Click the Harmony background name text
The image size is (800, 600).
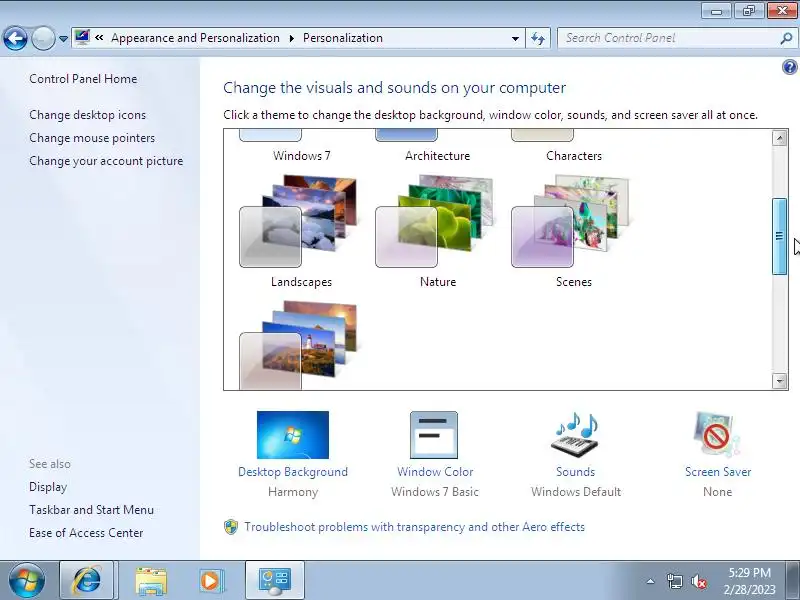click(293, 492)
